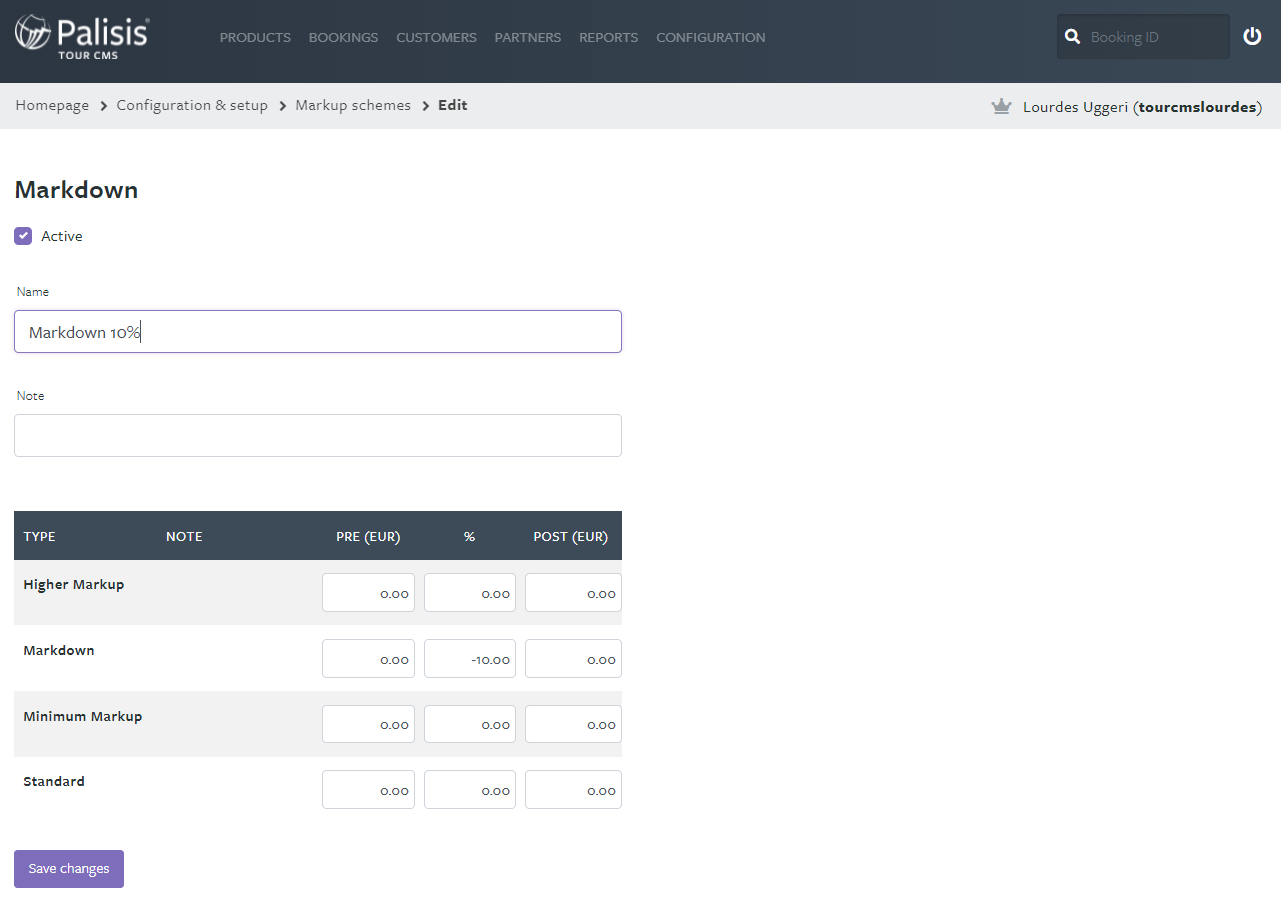Navigate to Homepage via breadcrumb
Viewport: 1281px width, 901px height.
51,105
